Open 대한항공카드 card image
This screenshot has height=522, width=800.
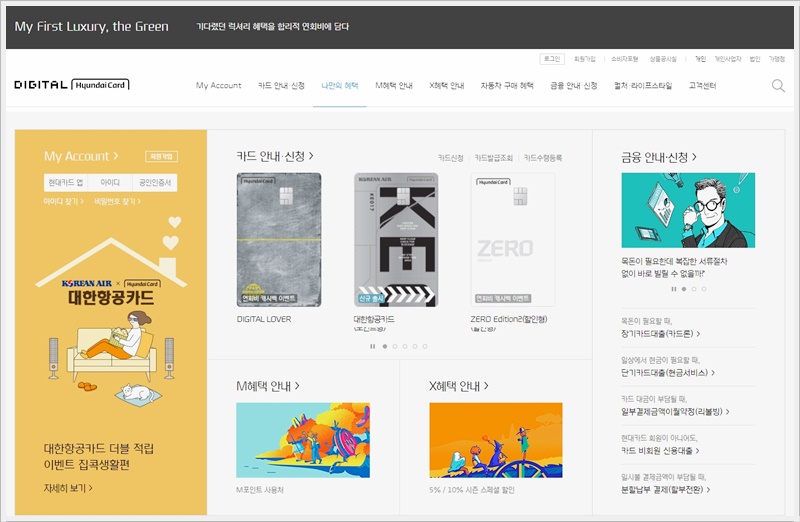396,239
